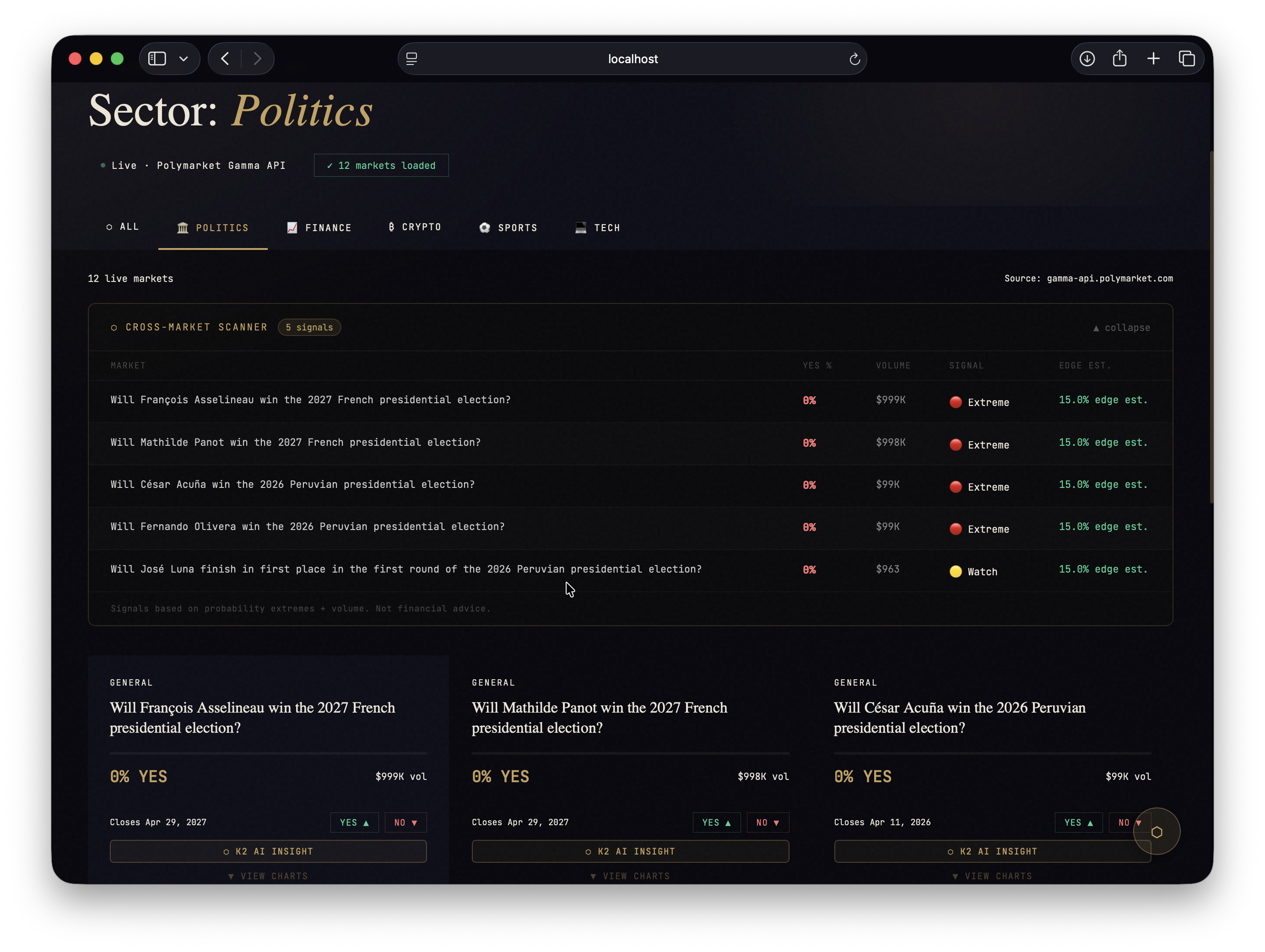Reload the localhost page

coord(854,59)
